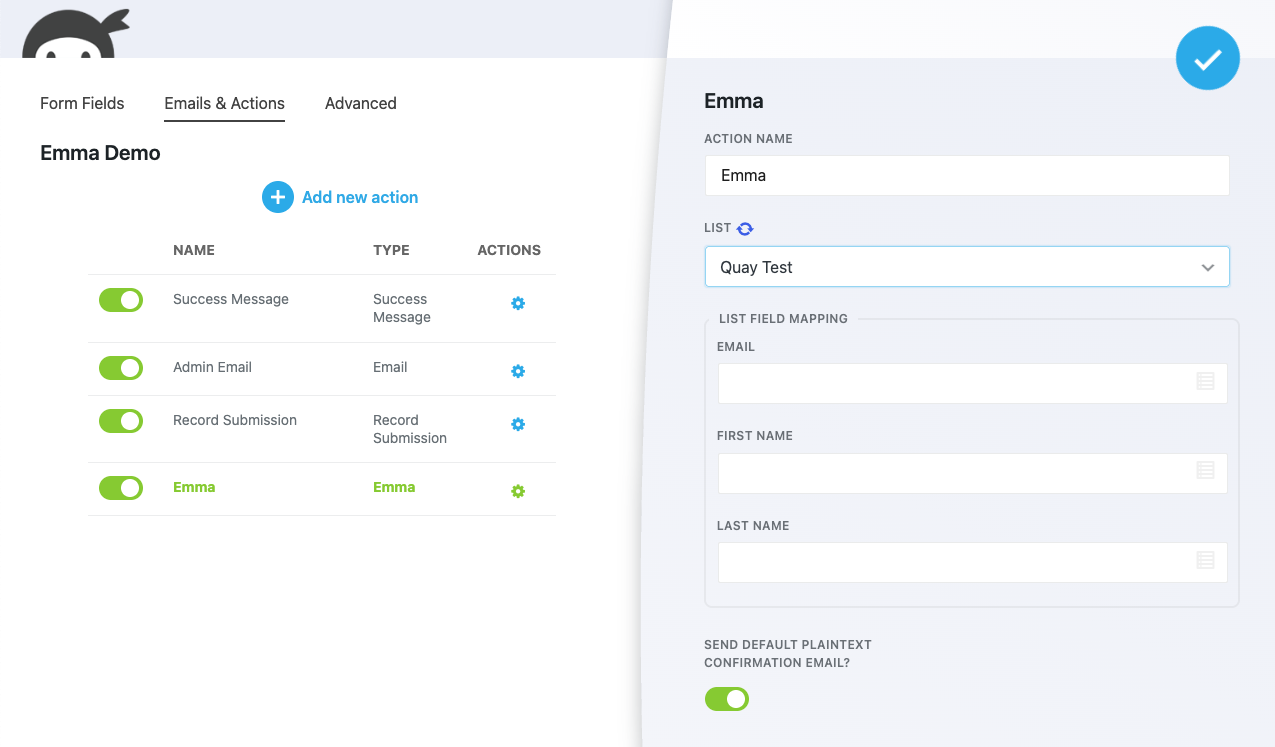Image resolution: width=1275 pixels, height=747 pixels.
Task: Click the TYPE column header
Action: click(391, 250)
